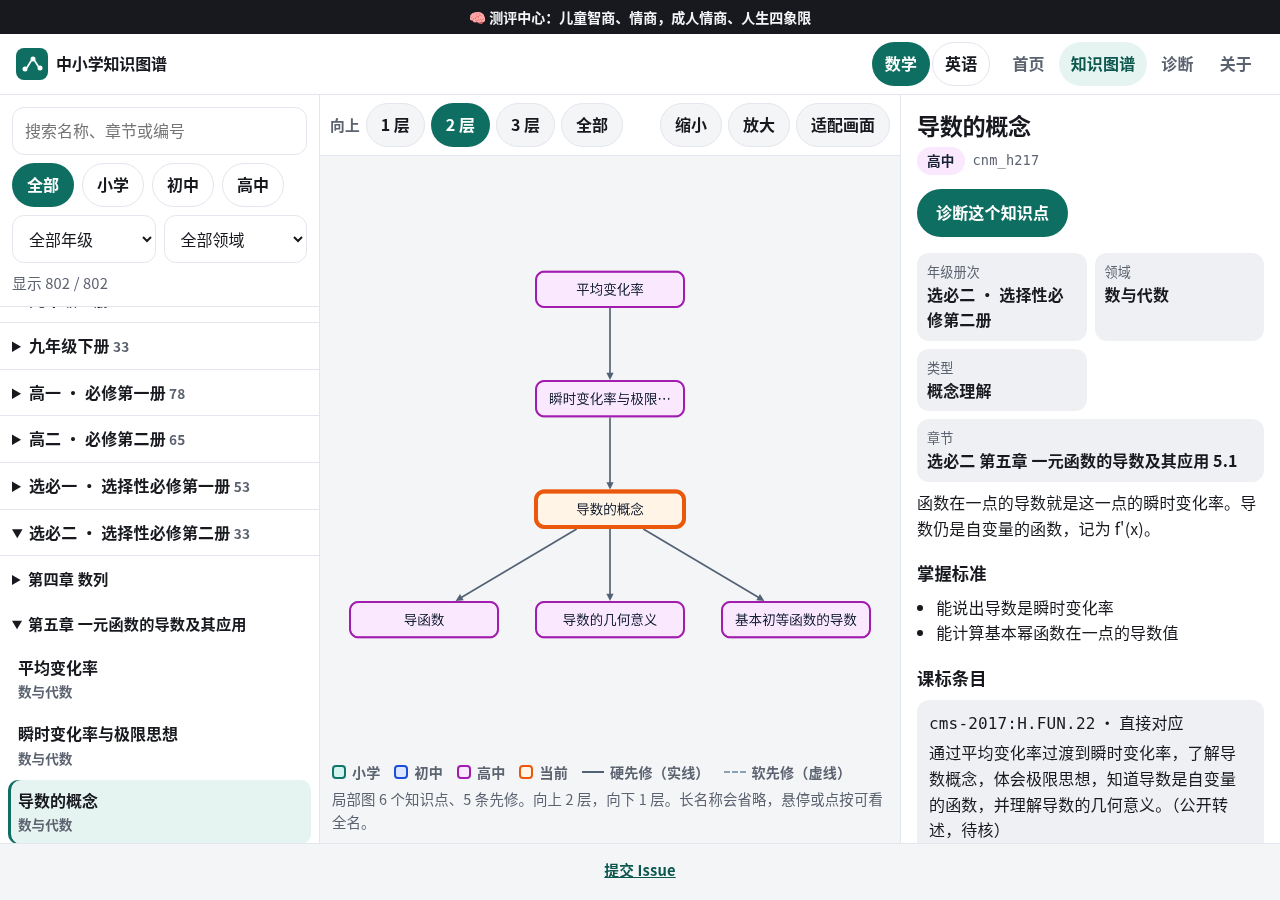1280x900 pixels.
Task: Click 缩小 to zoom out graph
Action: click(x=691, y=125)
